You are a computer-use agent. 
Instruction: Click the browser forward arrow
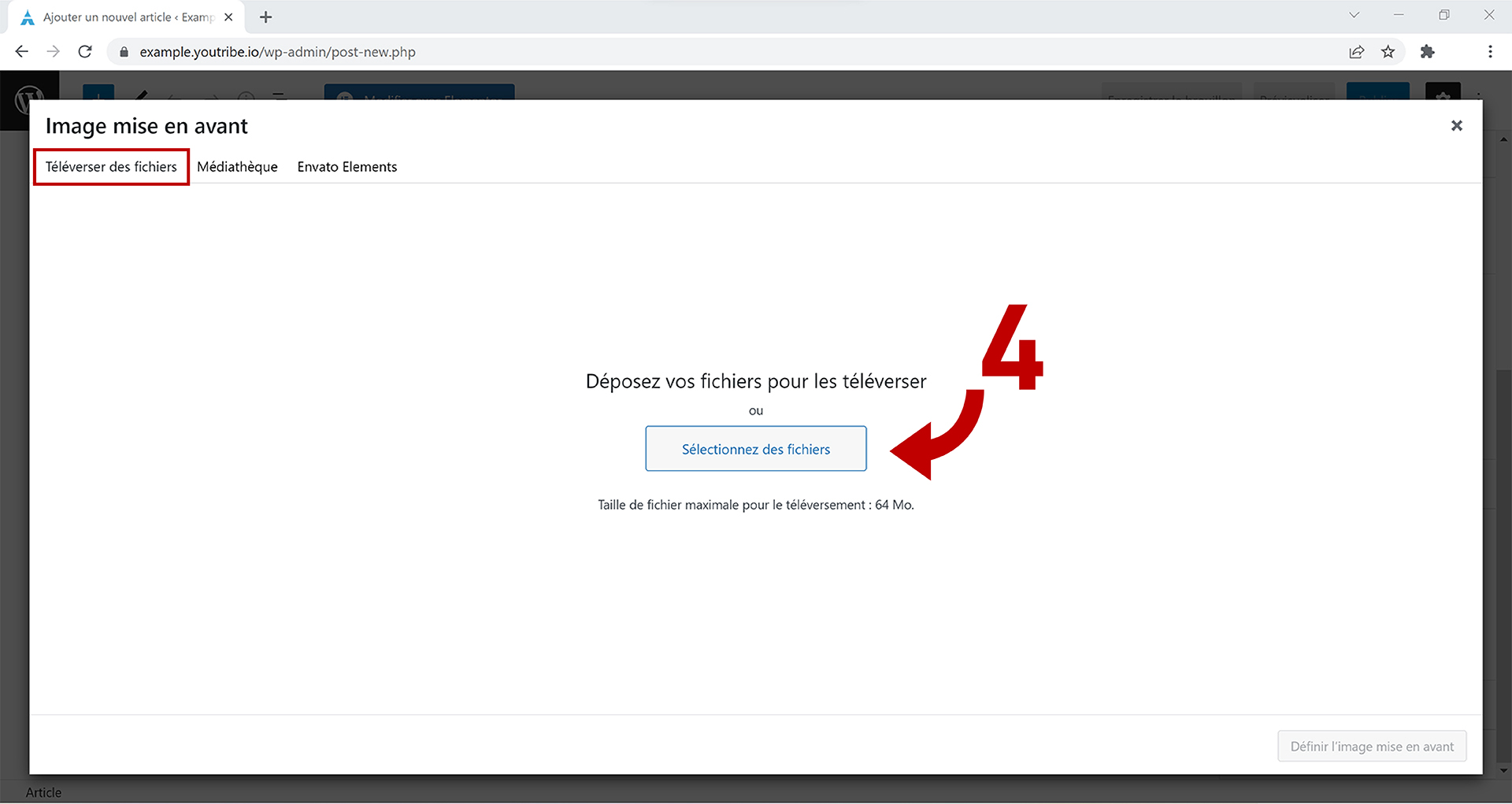[54, 52]
